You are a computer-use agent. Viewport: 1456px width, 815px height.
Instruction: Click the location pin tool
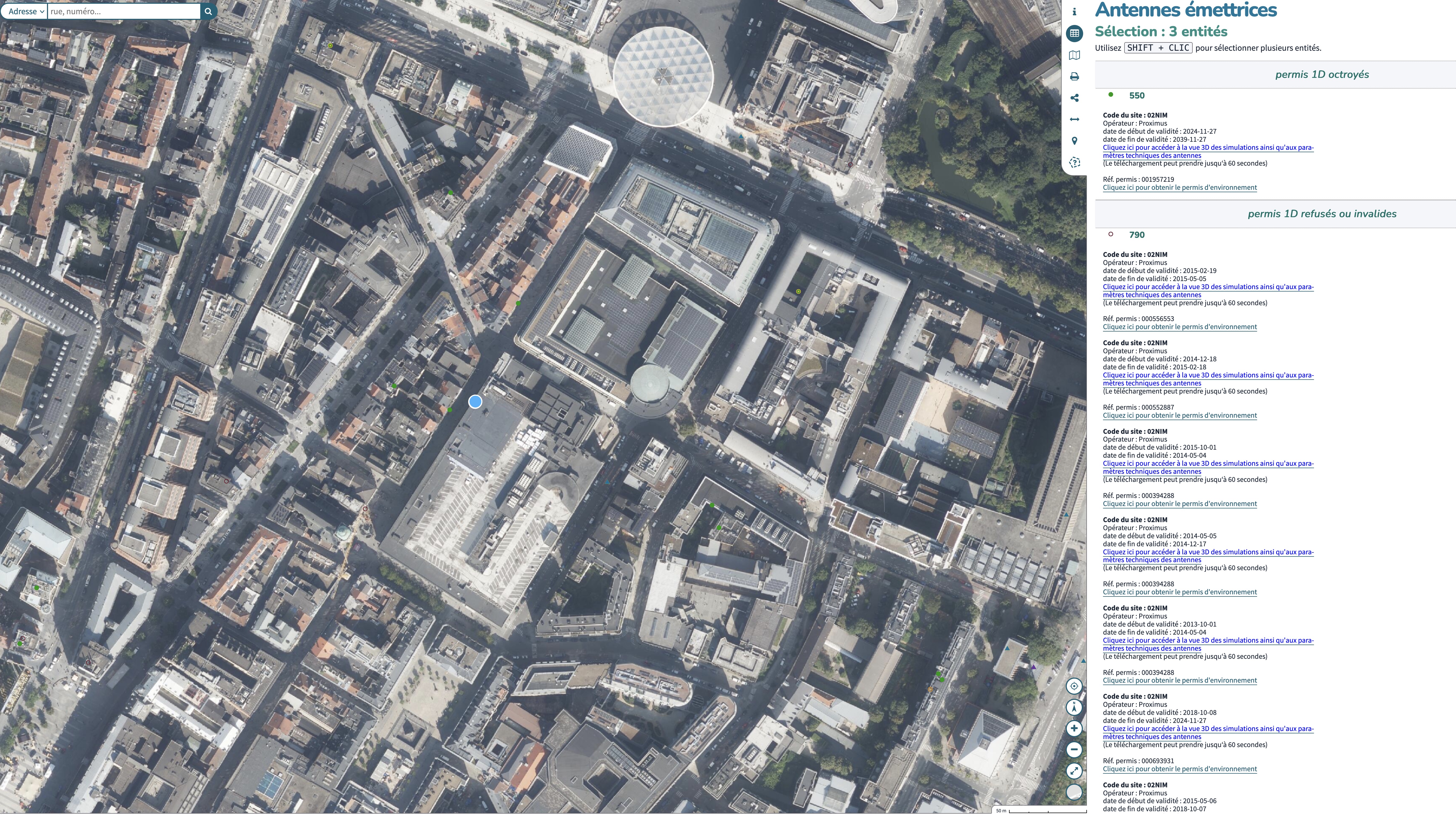coord(1074,141)
